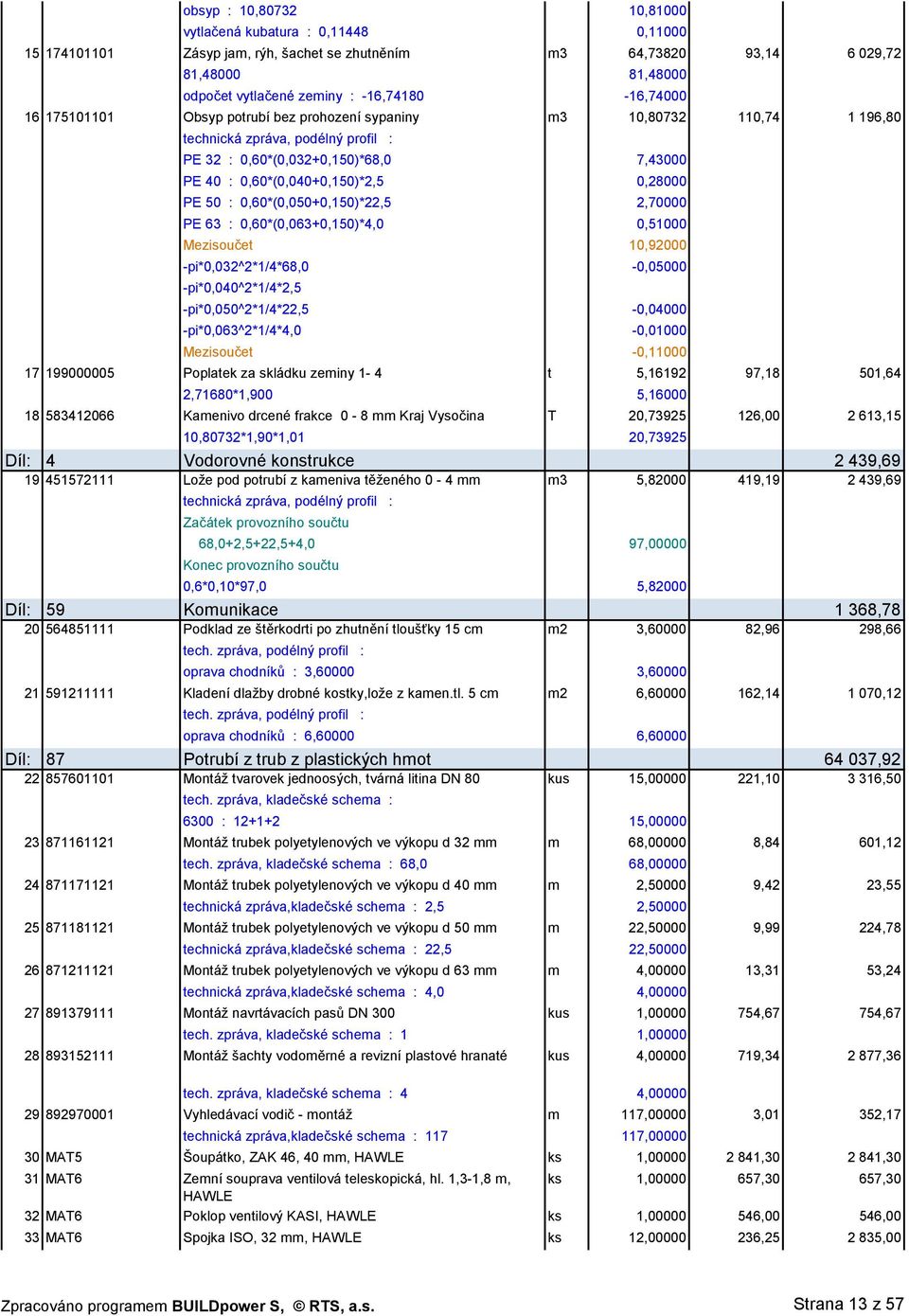This screenshot has height=1316, width=909.
Task: Click the code 871211121
Action: tap(80, 970)
